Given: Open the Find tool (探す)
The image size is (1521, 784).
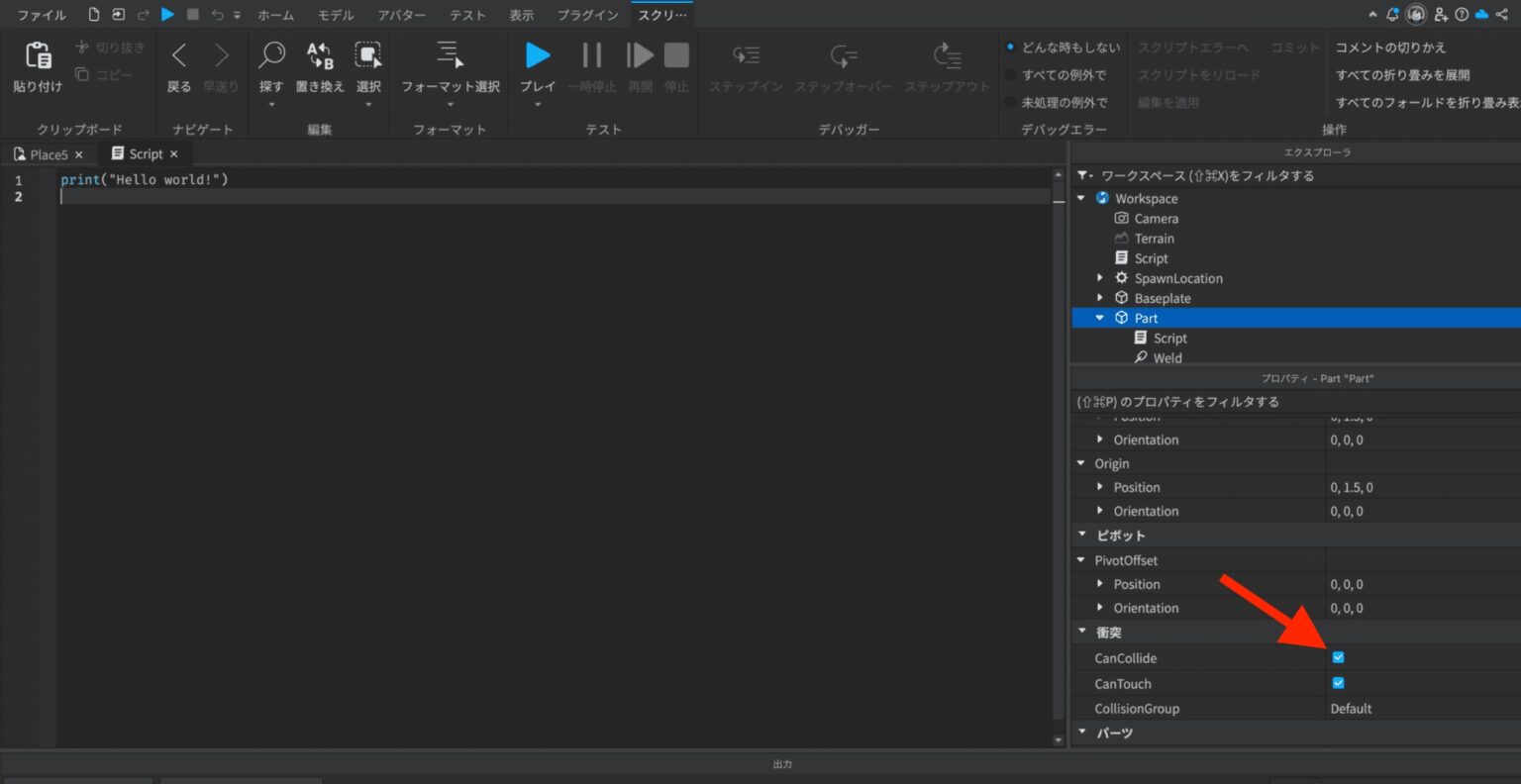Looking at the screenshot, I should [x=270, y=55].
